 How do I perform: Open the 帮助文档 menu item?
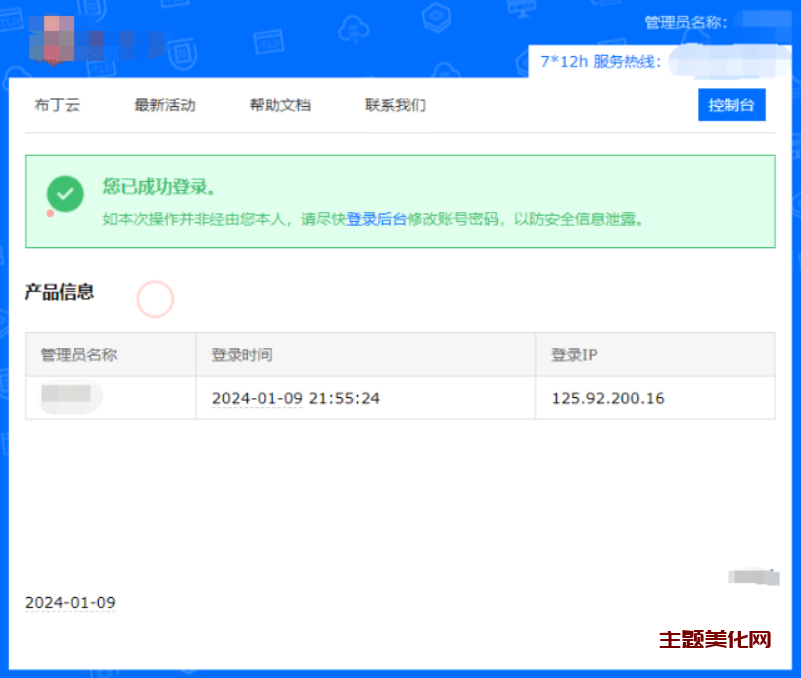click(x=280, y=105)
